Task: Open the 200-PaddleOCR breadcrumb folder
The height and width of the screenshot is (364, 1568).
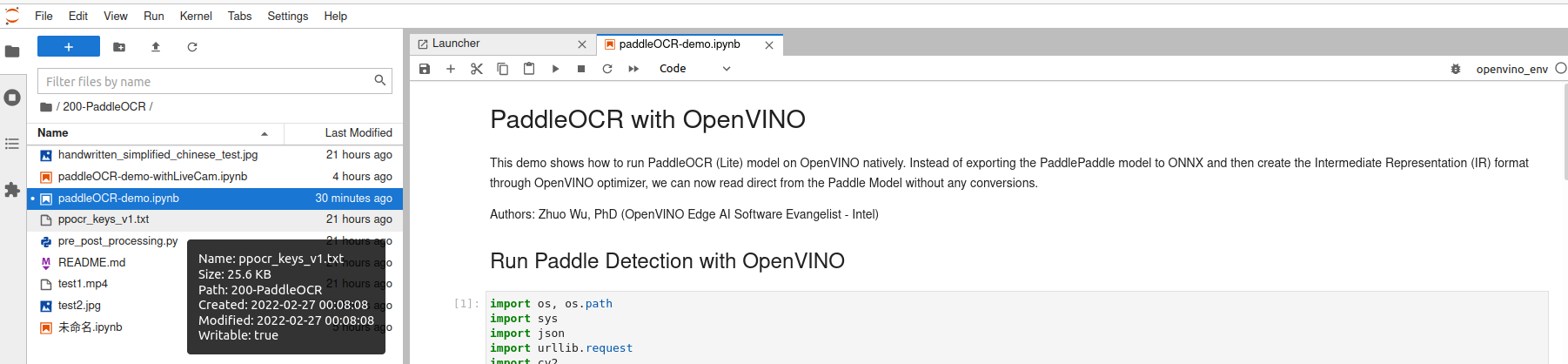Action: 104,106
